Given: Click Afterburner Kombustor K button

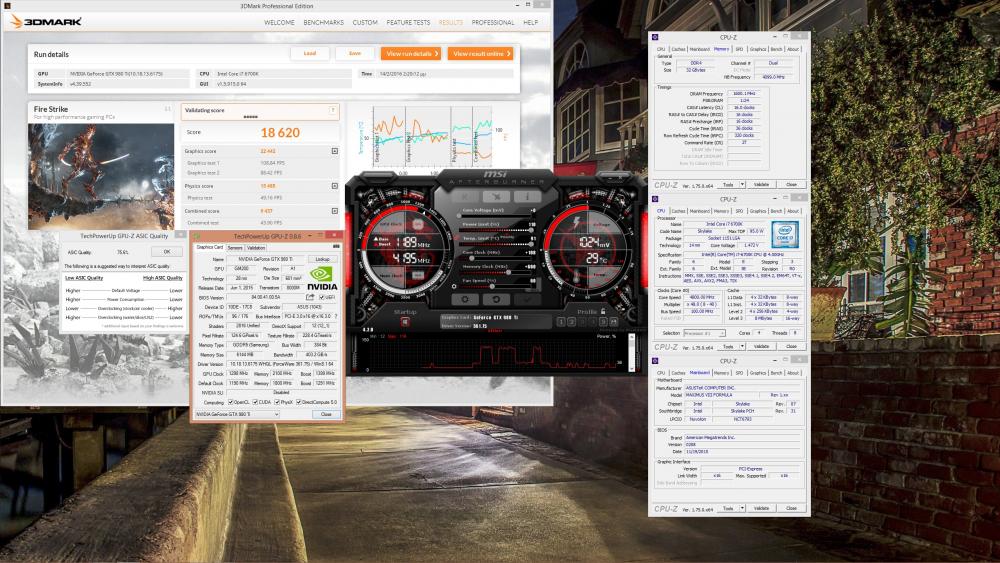Looking at the screenshot, I should pyautogui.click(x=465, y=196).
